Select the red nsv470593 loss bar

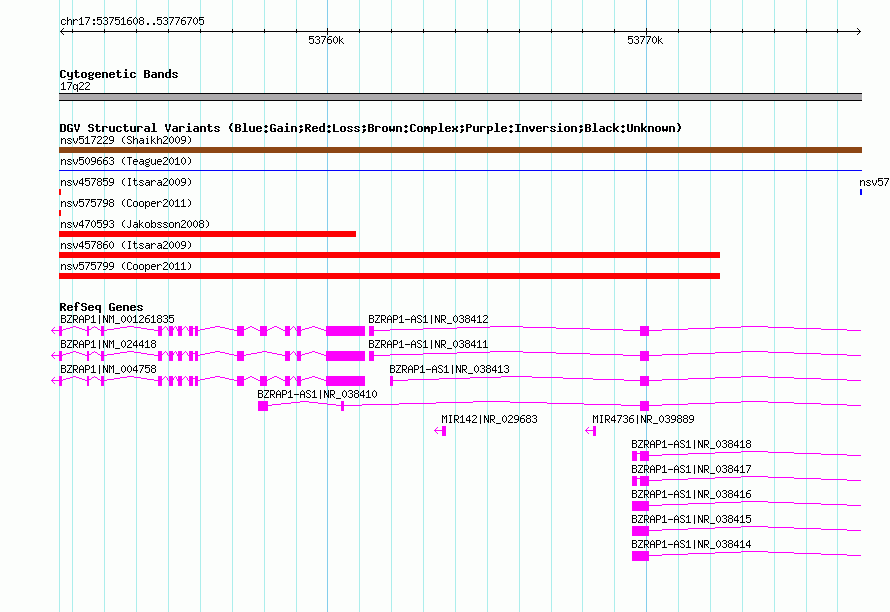[x=207, y=234]
